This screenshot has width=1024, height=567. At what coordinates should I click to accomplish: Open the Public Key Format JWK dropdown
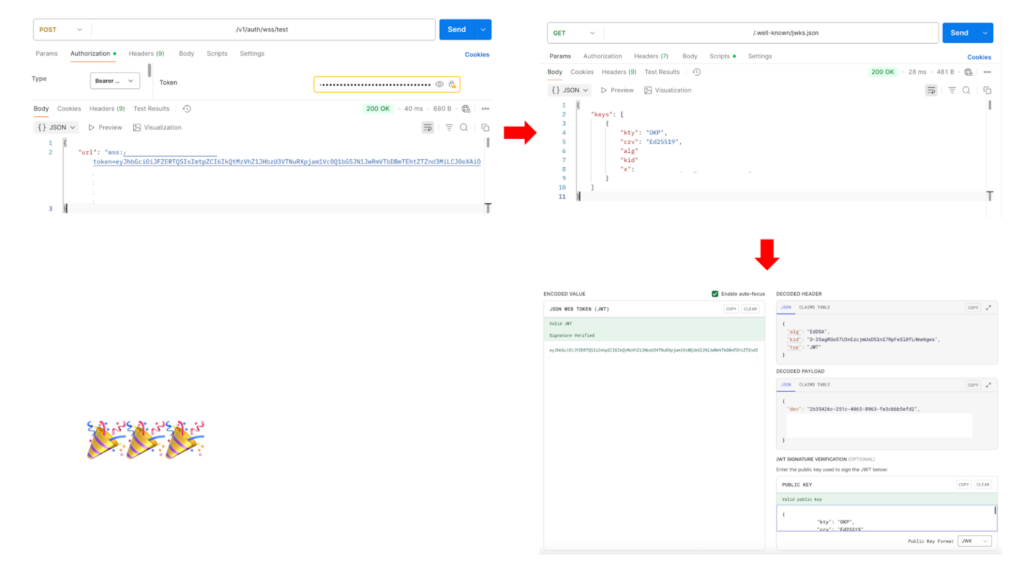click(974, 541)
